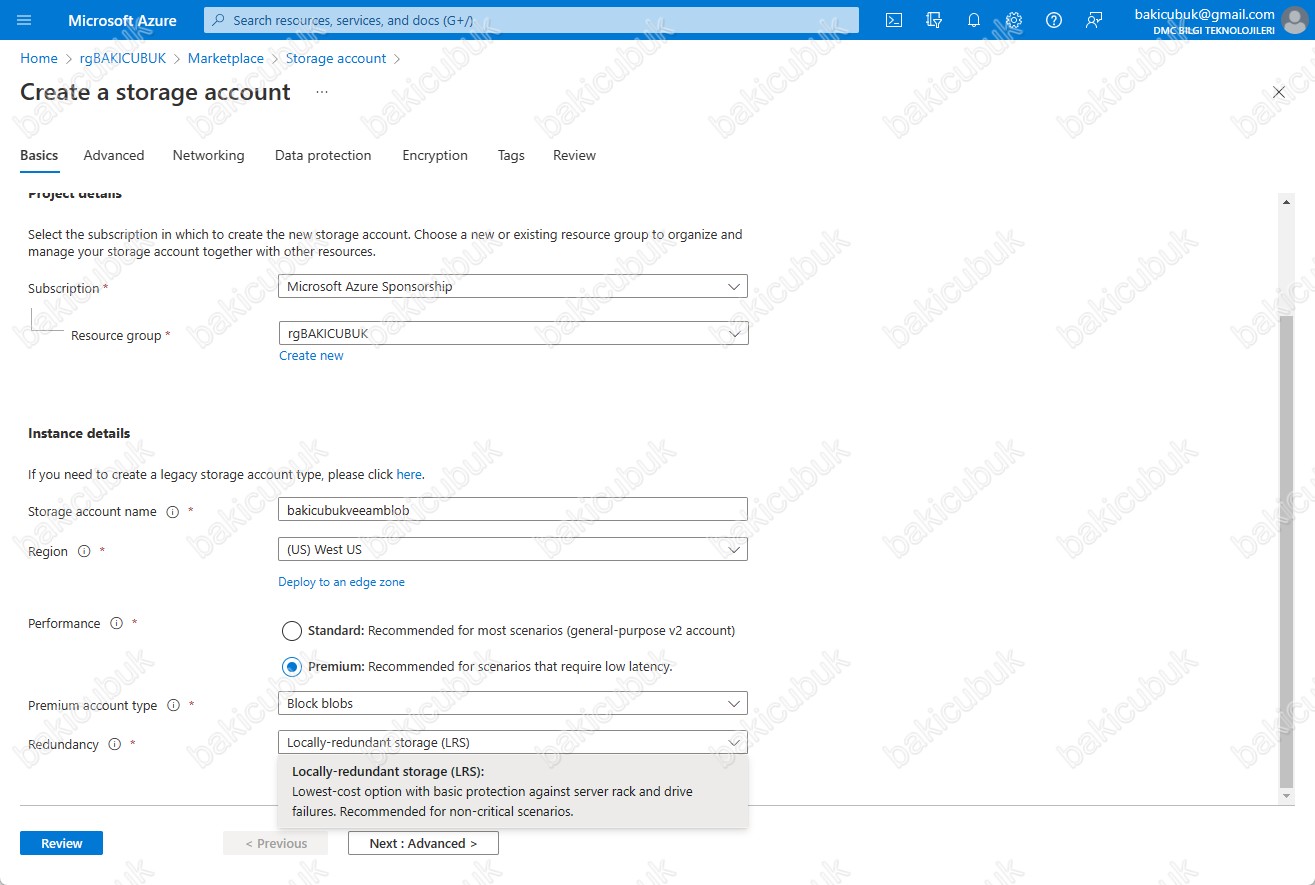Switch to the Tags tab
Viewport: 1315px width, 885px height.
click(x=511, y=156)
